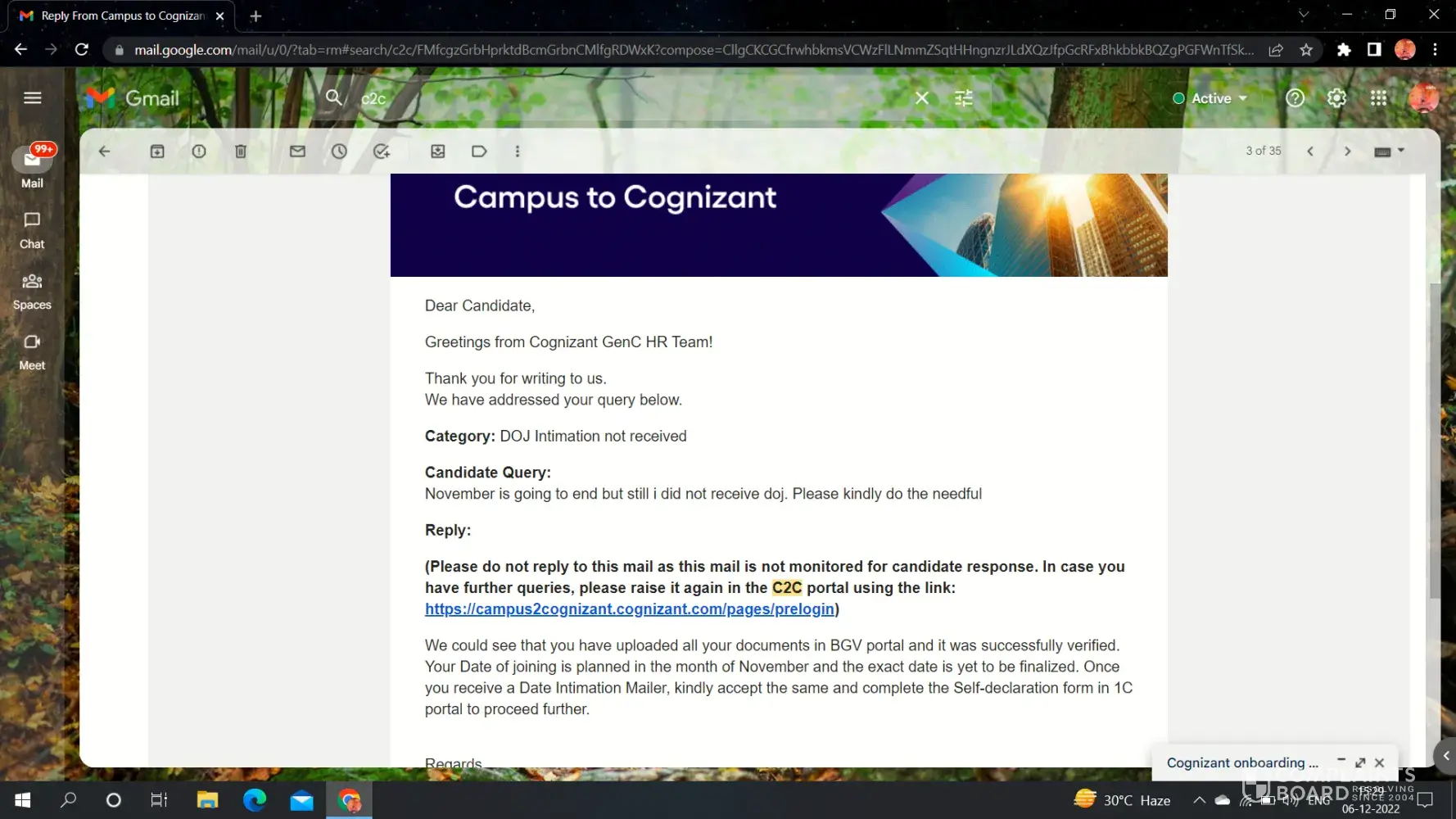Open the Windows Start menu

[23, 800]
